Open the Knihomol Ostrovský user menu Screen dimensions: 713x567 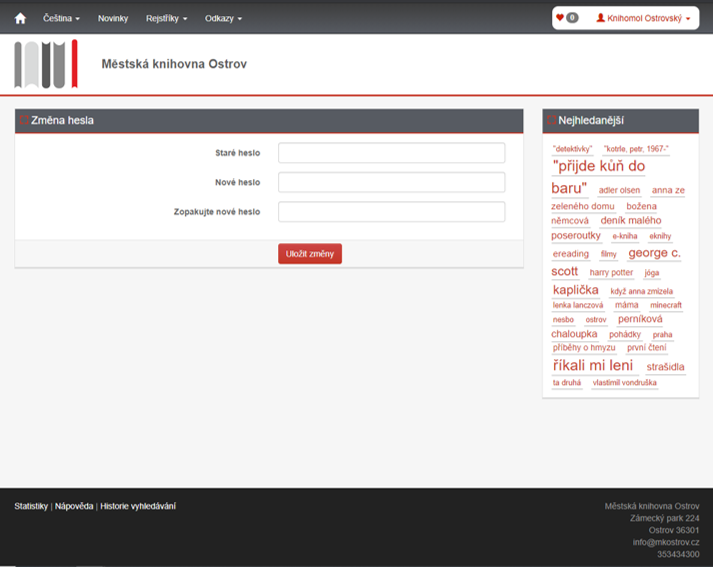click(643, 18)
